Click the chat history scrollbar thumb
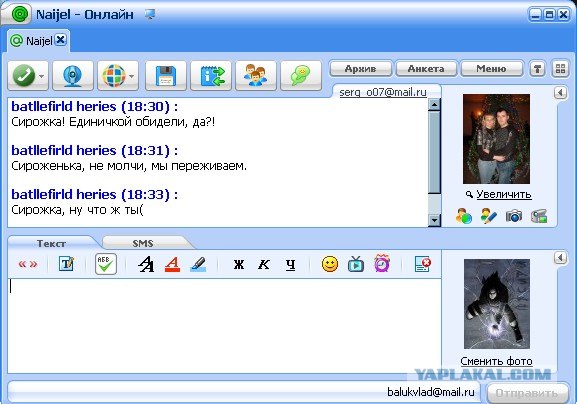The image size is (577, 404). [435, 152]
